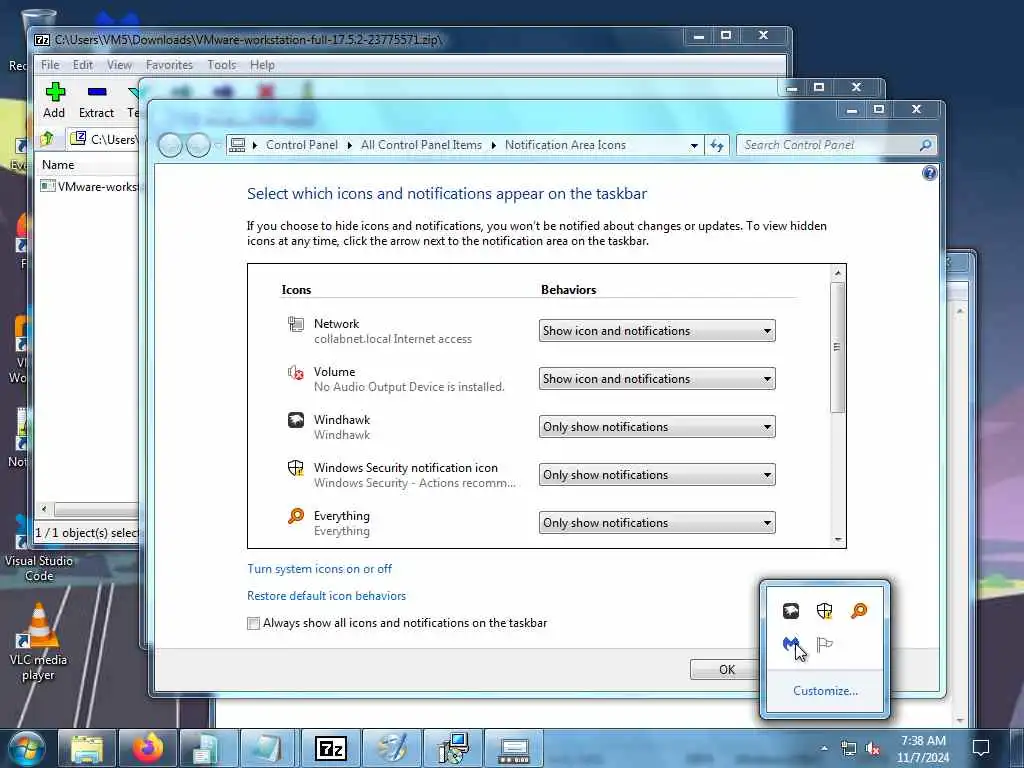Image resolution: width=1024 pixels, height=768 pixels.
Task: Open the View menu in 7-Zip
Action: 119,65
